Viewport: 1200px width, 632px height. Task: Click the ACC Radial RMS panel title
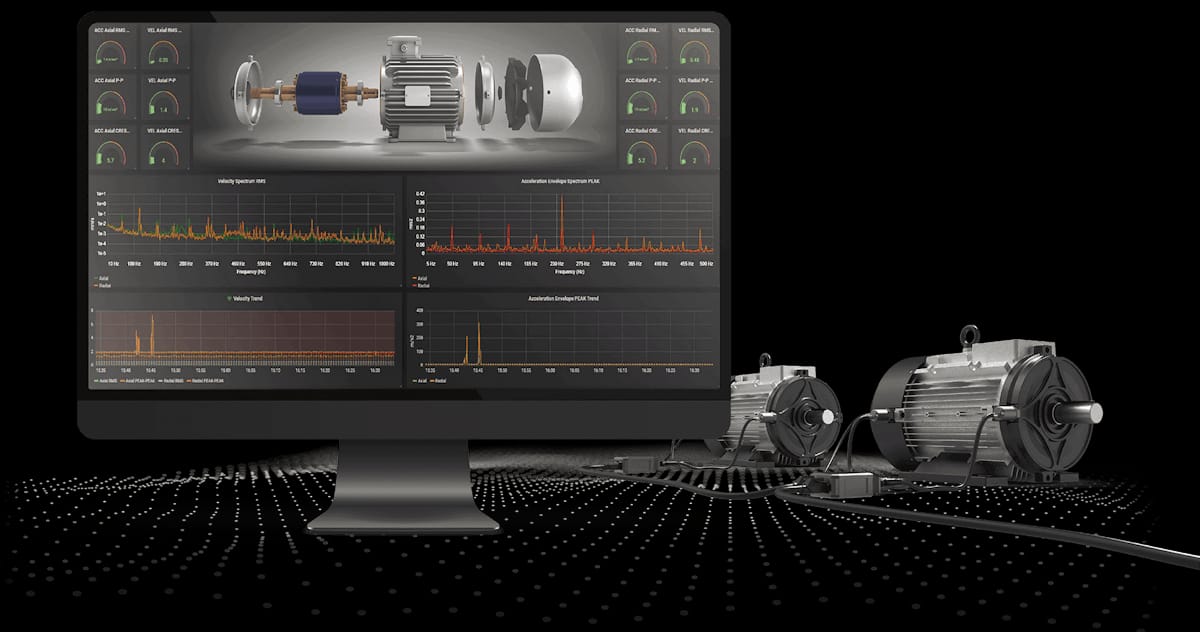tap(643, 30)
